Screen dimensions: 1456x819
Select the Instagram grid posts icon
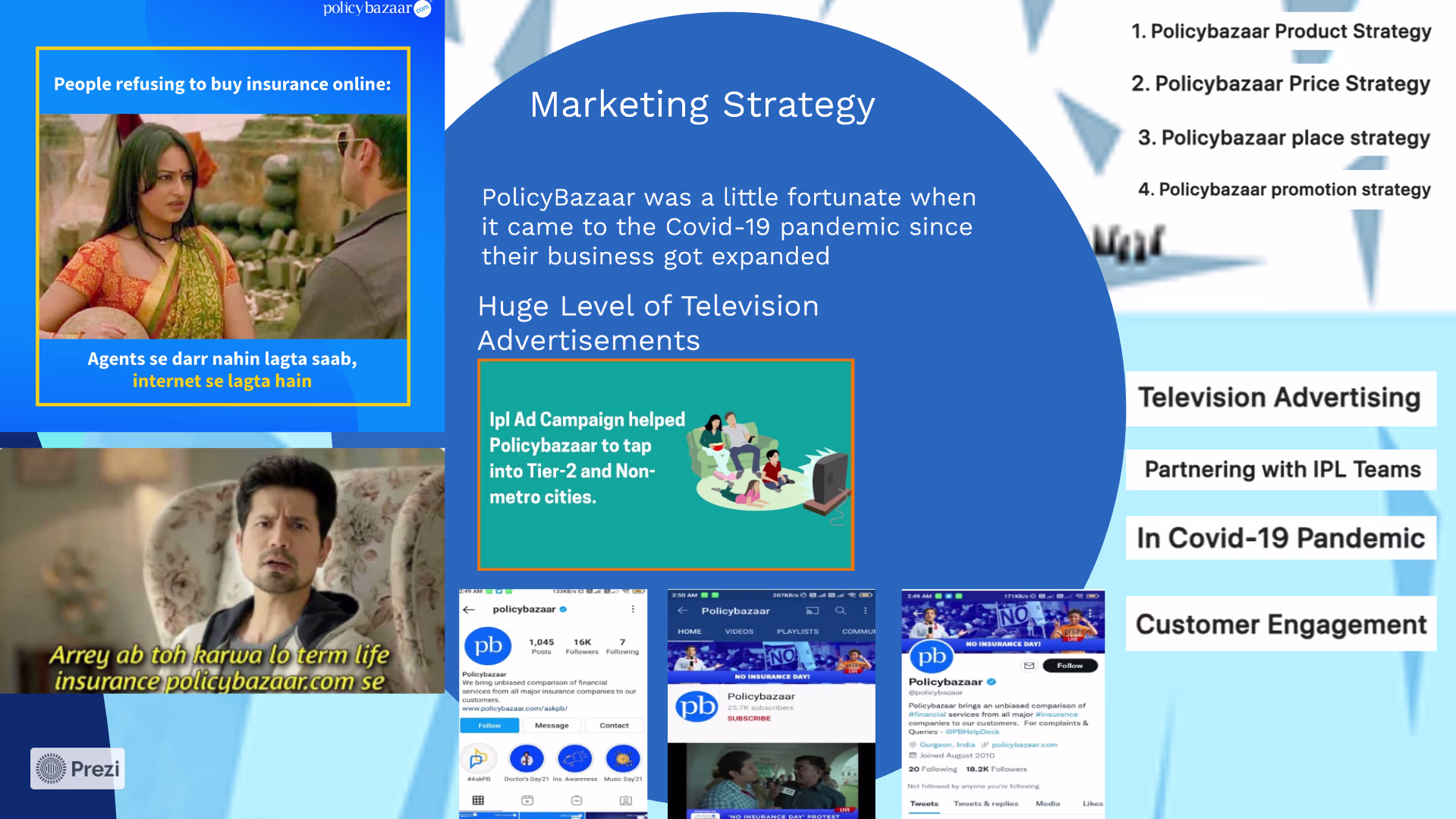tap(478, 800)
